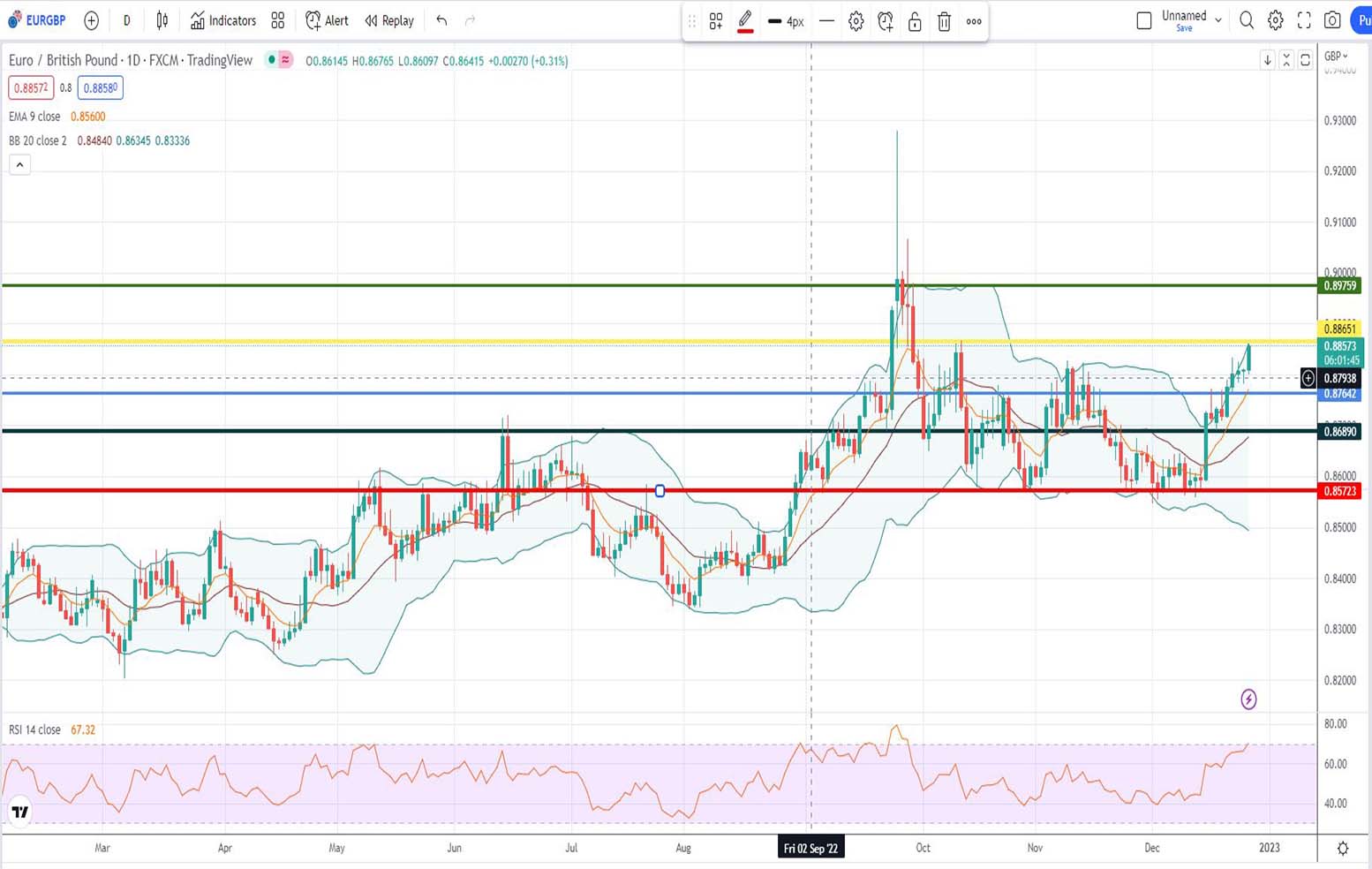This screenshot has height=869, width=1372.
Task: Collapse the indicator legend with chevron
Action: coord(19,164)
